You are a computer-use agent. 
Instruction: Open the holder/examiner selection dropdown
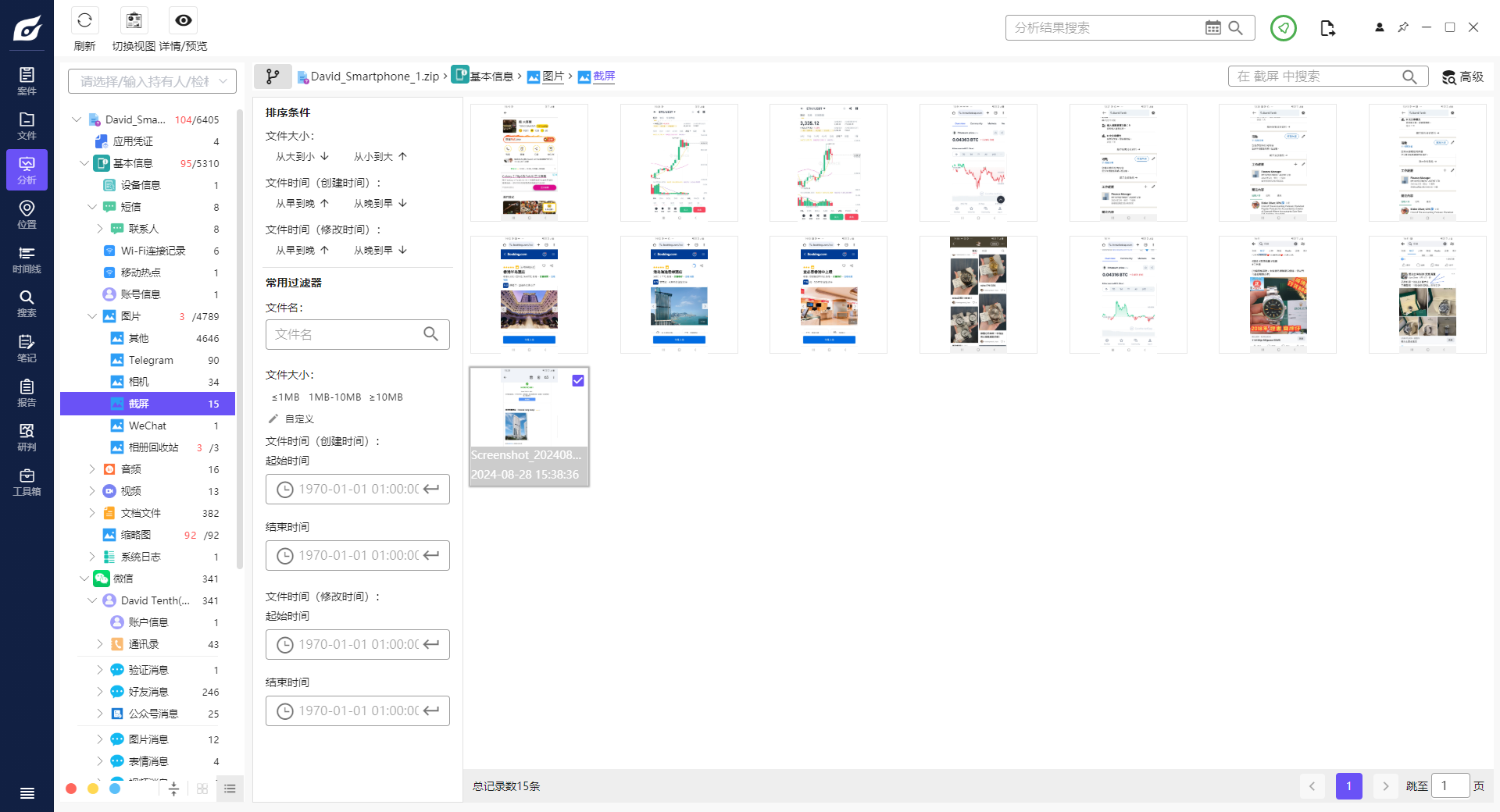tap(152, 81)
